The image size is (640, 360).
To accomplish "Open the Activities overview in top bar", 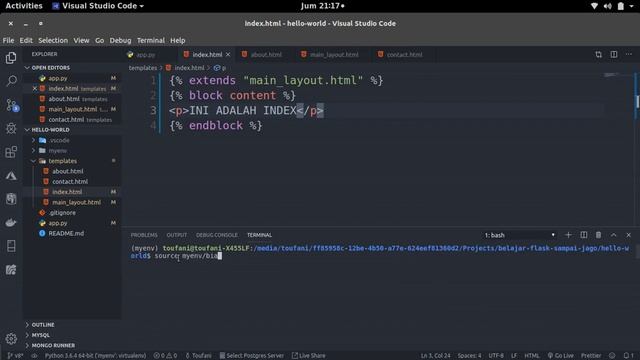I will 24,6.
